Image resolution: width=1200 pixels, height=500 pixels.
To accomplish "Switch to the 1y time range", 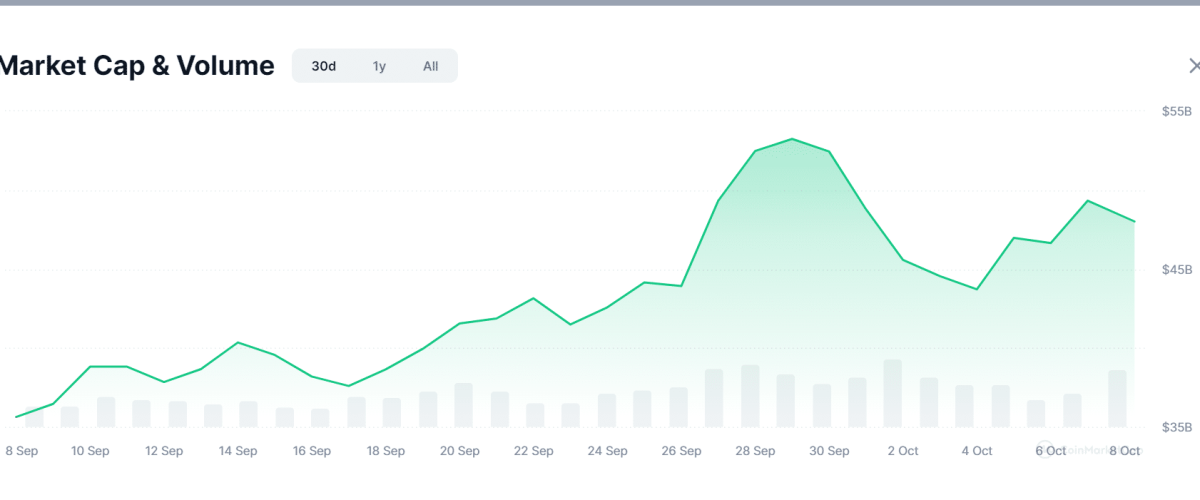I will point(379,66).
